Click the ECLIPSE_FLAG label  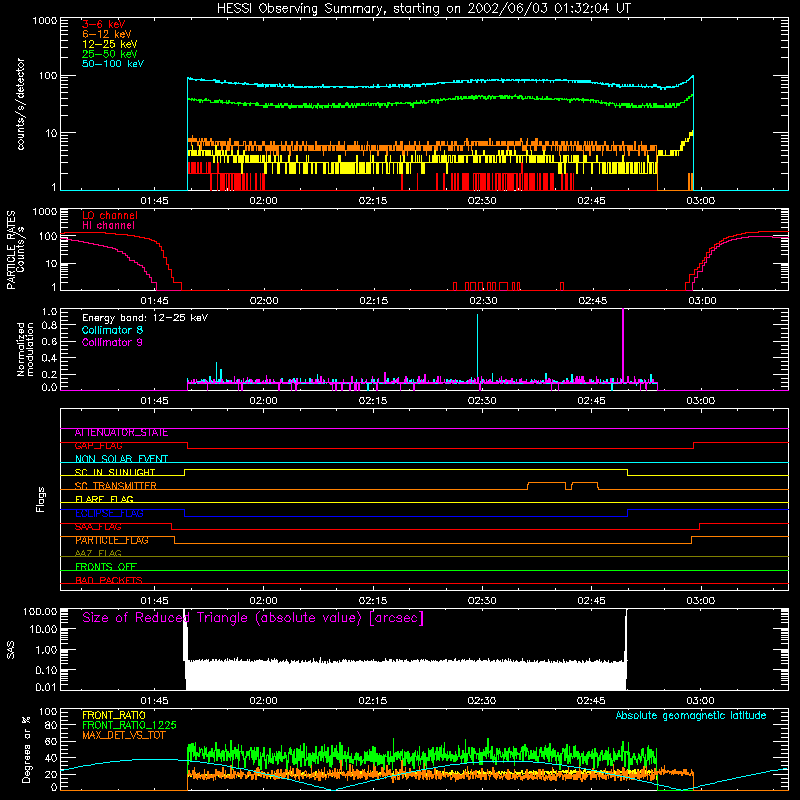click(x=109, y=513)
